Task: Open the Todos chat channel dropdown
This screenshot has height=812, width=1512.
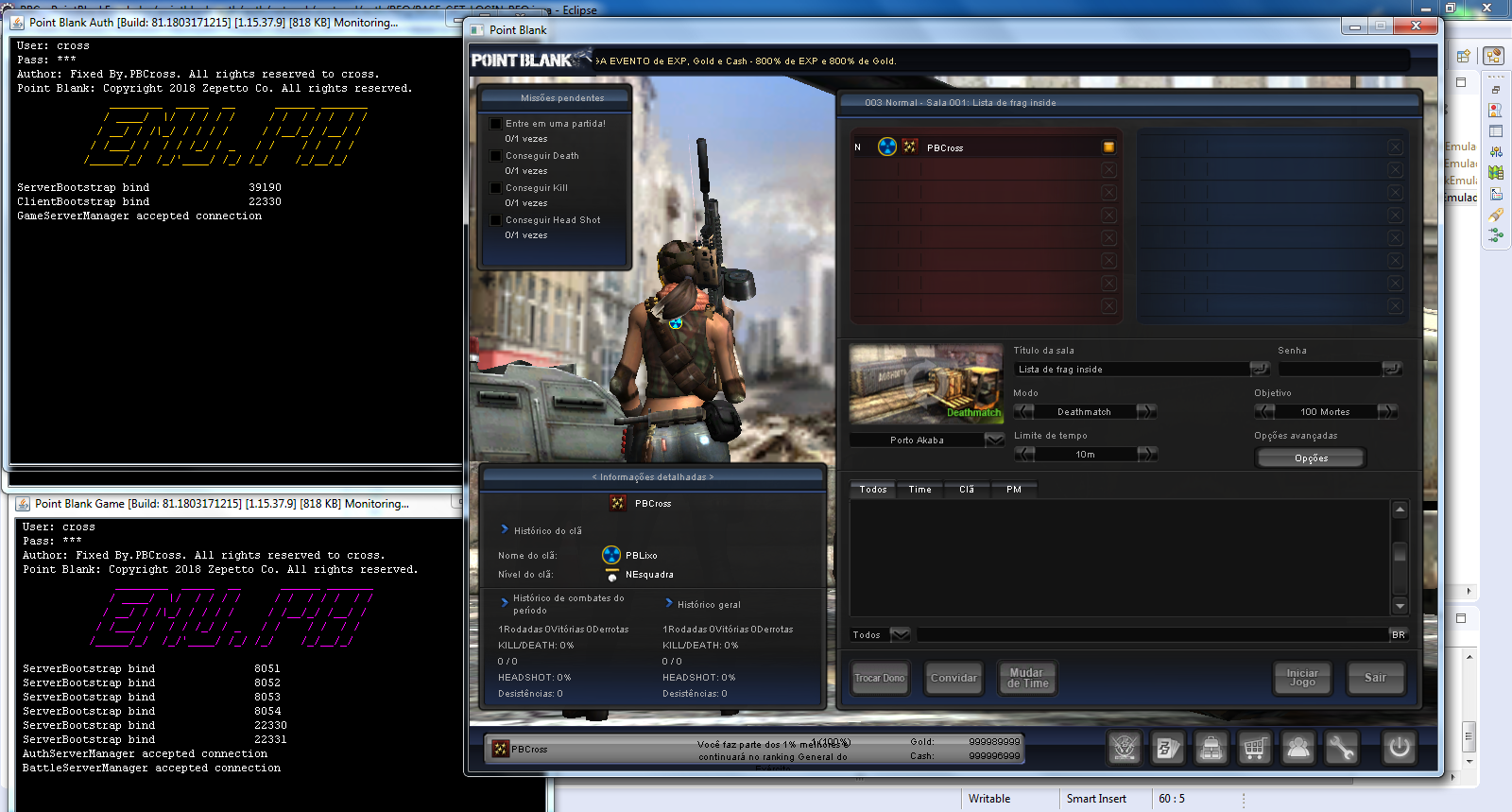Action: (901, 634)
